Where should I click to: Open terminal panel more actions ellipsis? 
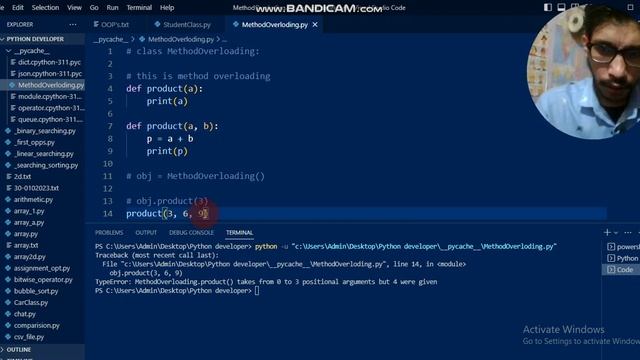[628, 232]
